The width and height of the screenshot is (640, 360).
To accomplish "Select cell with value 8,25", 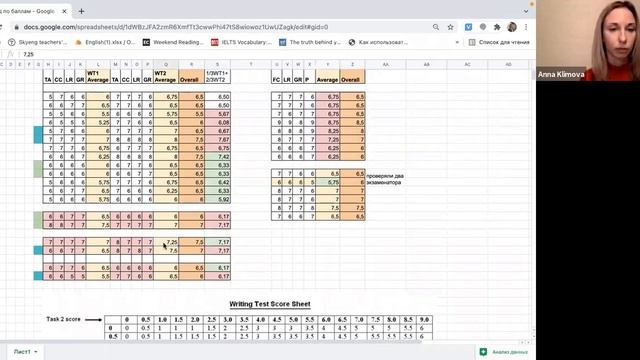I will click(327, 131).
